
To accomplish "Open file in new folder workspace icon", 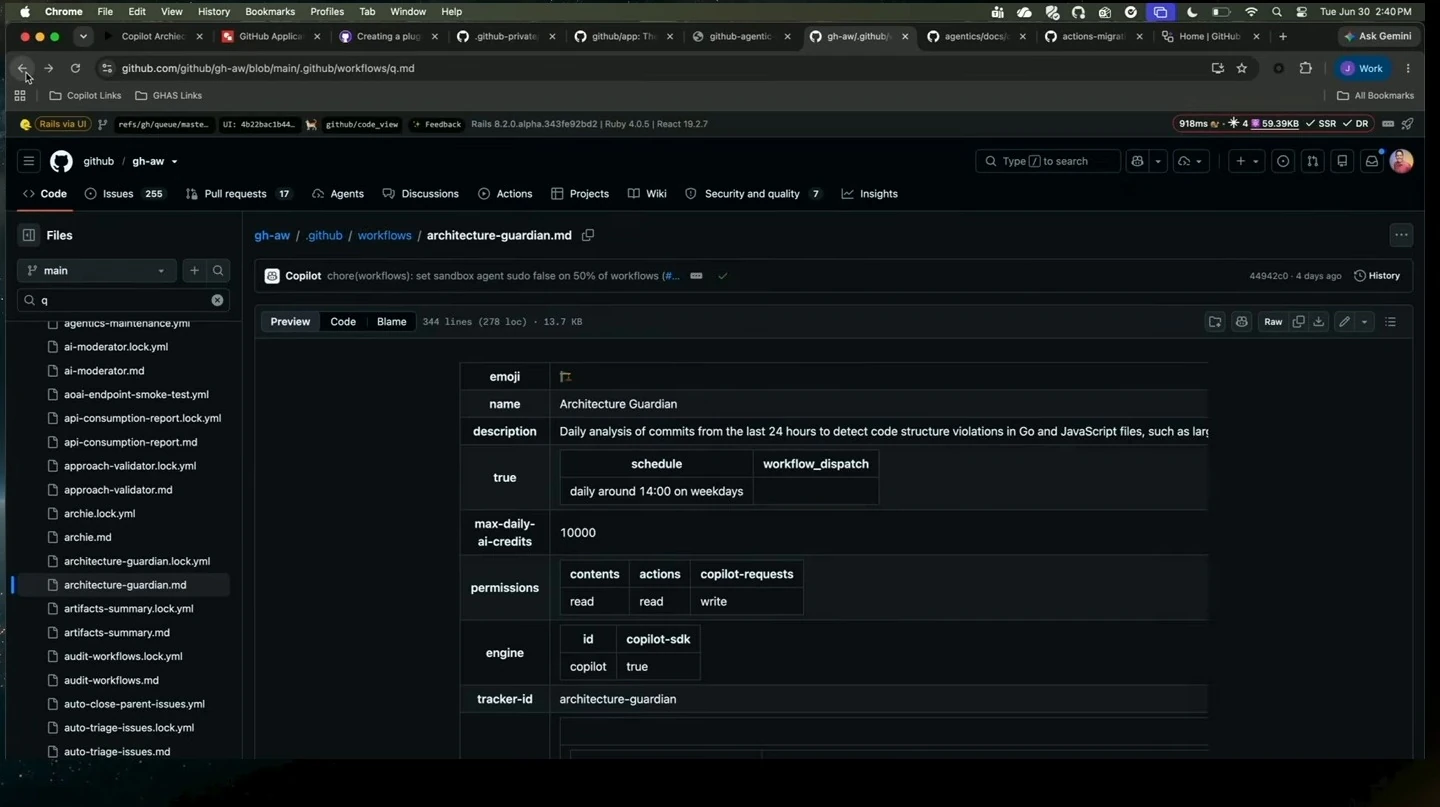I will pos(1215,322).
